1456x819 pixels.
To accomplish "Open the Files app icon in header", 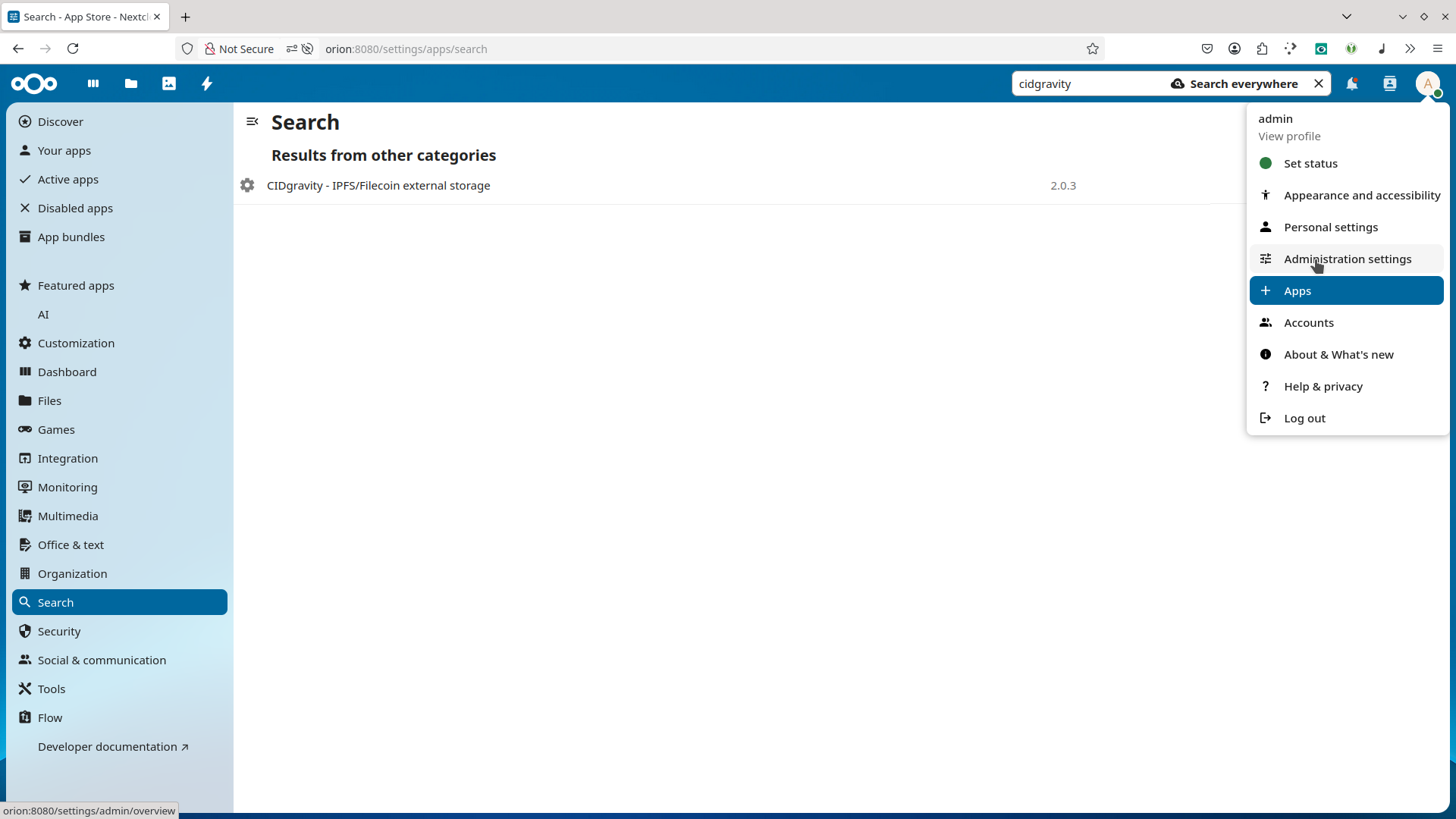I will (x=131, y=83).
